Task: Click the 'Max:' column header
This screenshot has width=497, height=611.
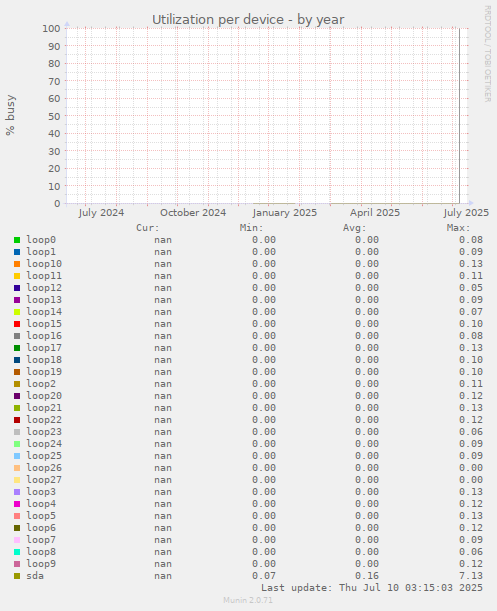Action: pos(458,228)
